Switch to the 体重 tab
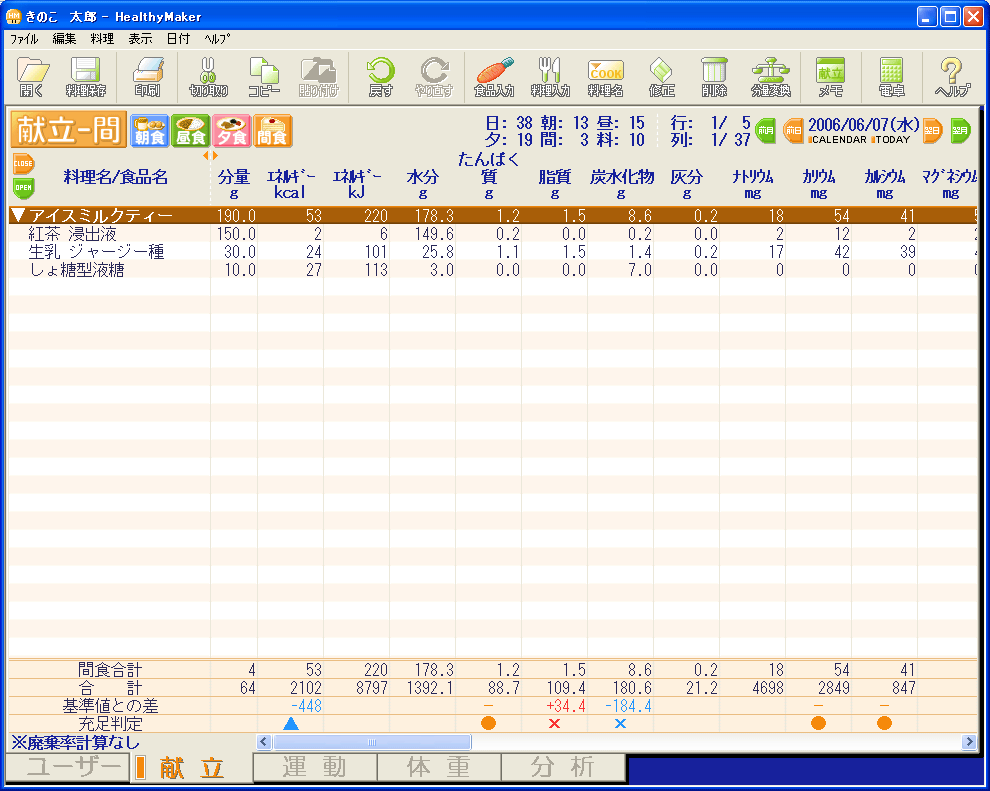 point(439,767)
